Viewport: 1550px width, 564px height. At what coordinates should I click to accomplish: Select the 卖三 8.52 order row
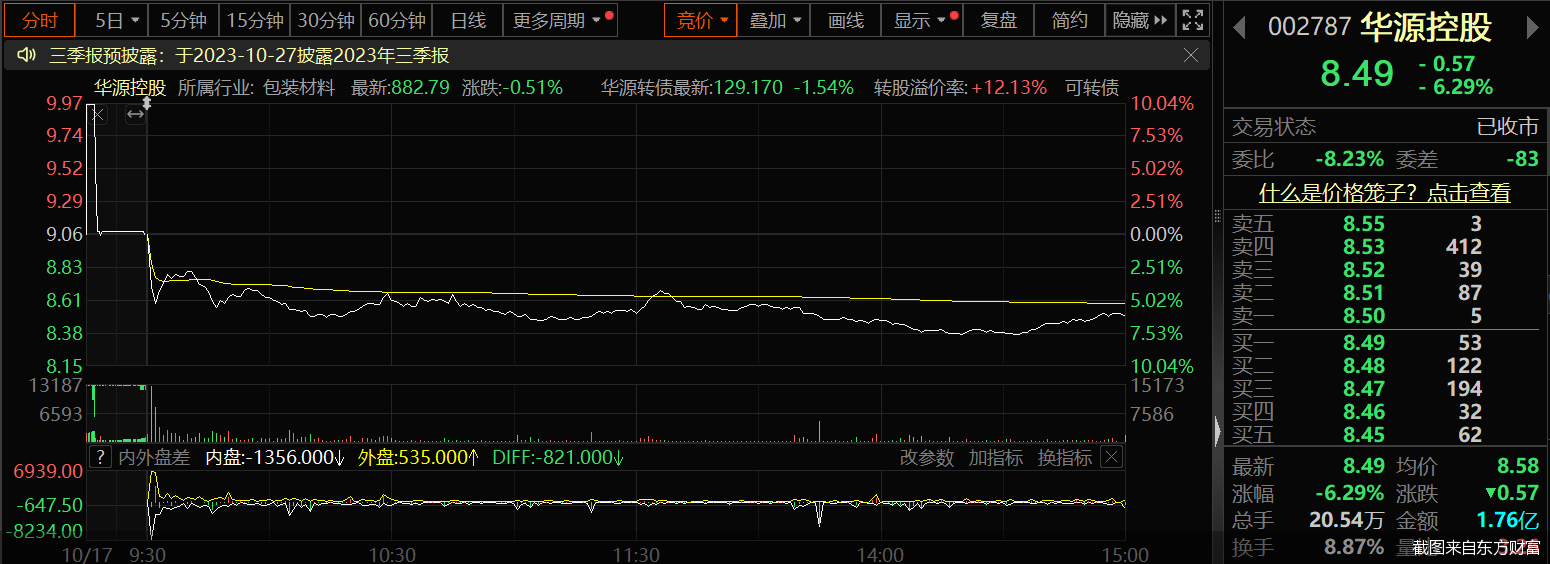1384,270
